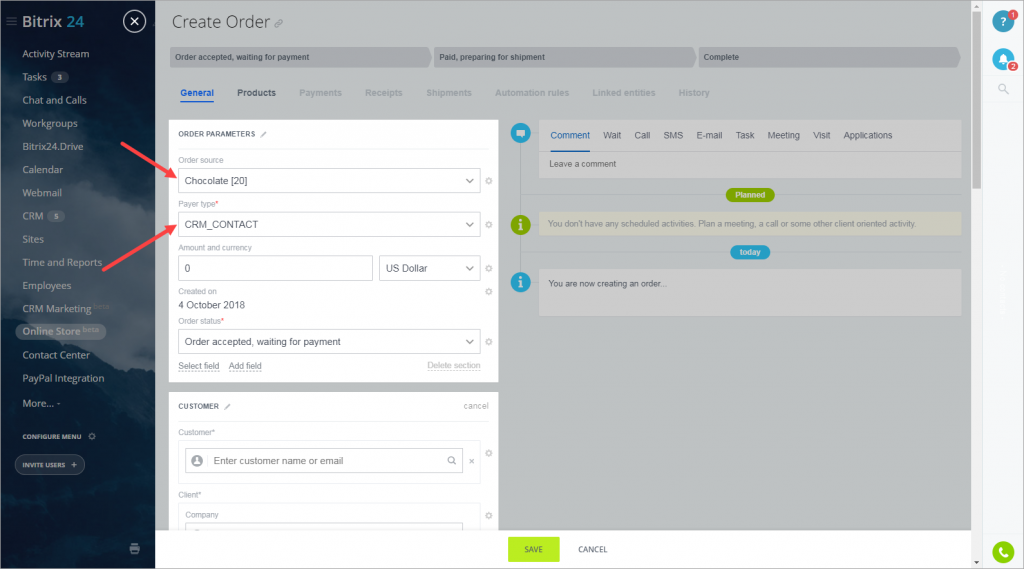Click the Configure Menu gear icon
The height and width of the screenshot is (569, 1024).
pyautogui.click(x=92, y=436)
